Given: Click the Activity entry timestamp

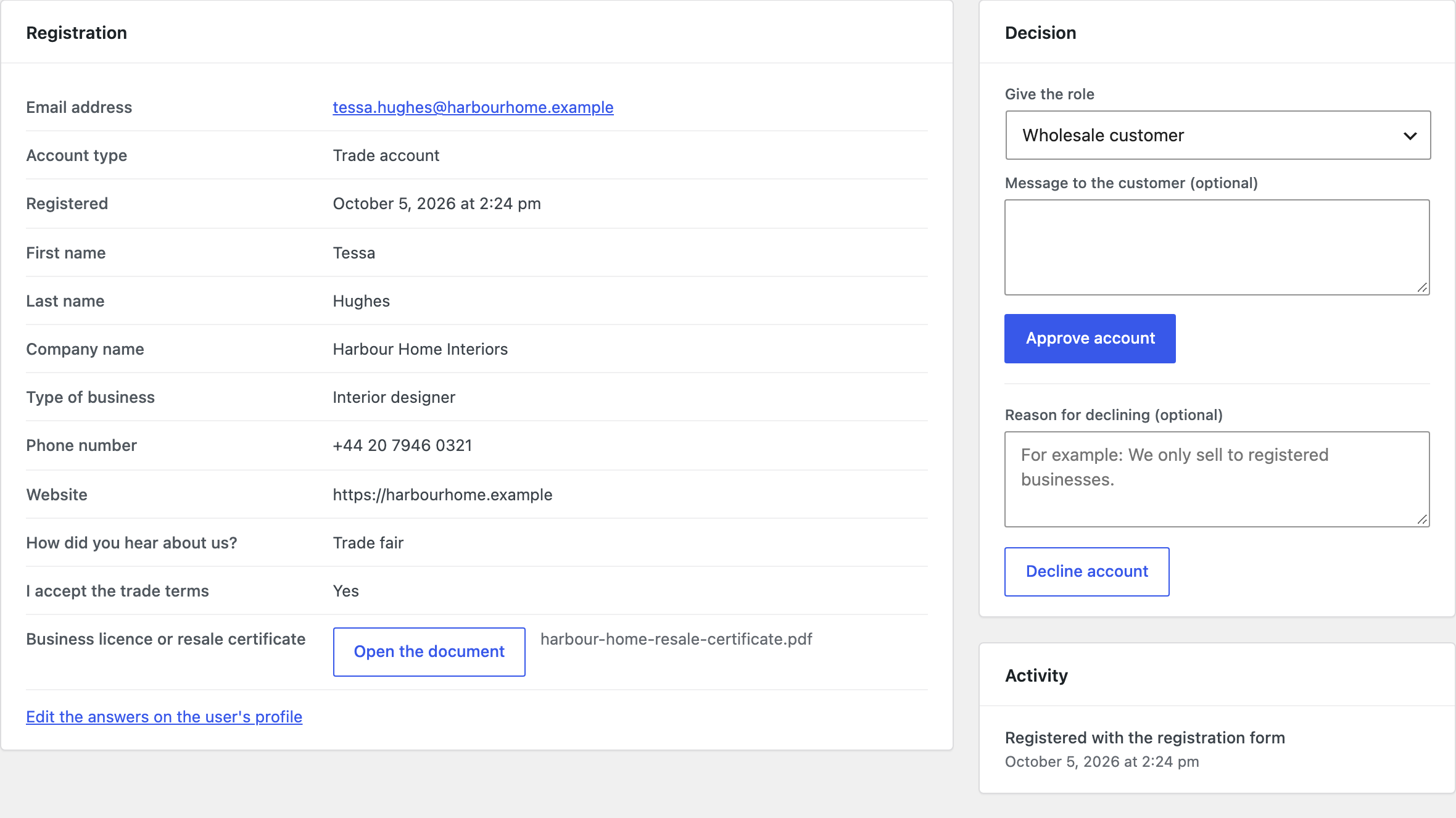Looking at the screenshot, I should [x=1102, y=762].
